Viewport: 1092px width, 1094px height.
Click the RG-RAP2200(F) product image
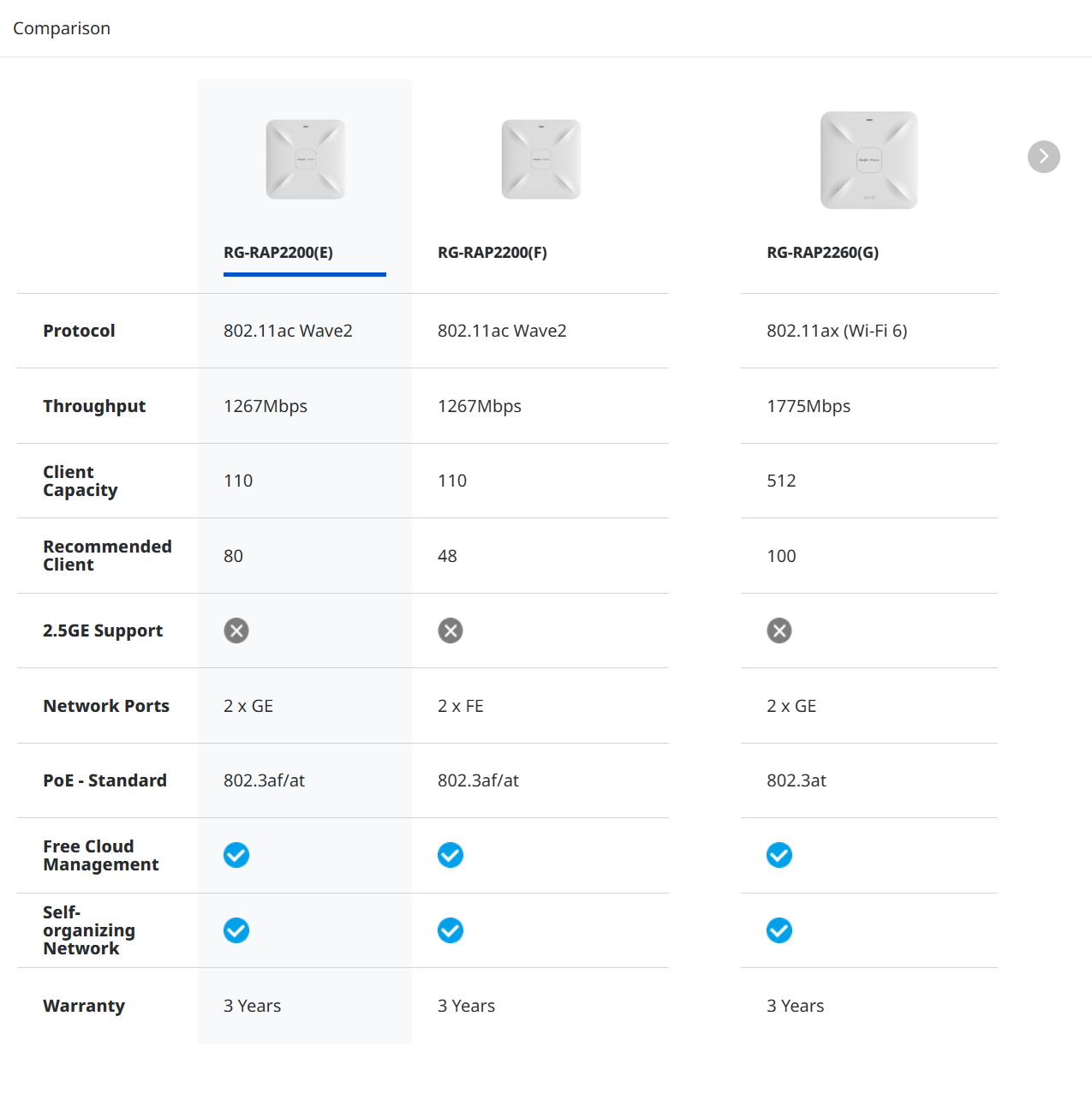[540, 159]
